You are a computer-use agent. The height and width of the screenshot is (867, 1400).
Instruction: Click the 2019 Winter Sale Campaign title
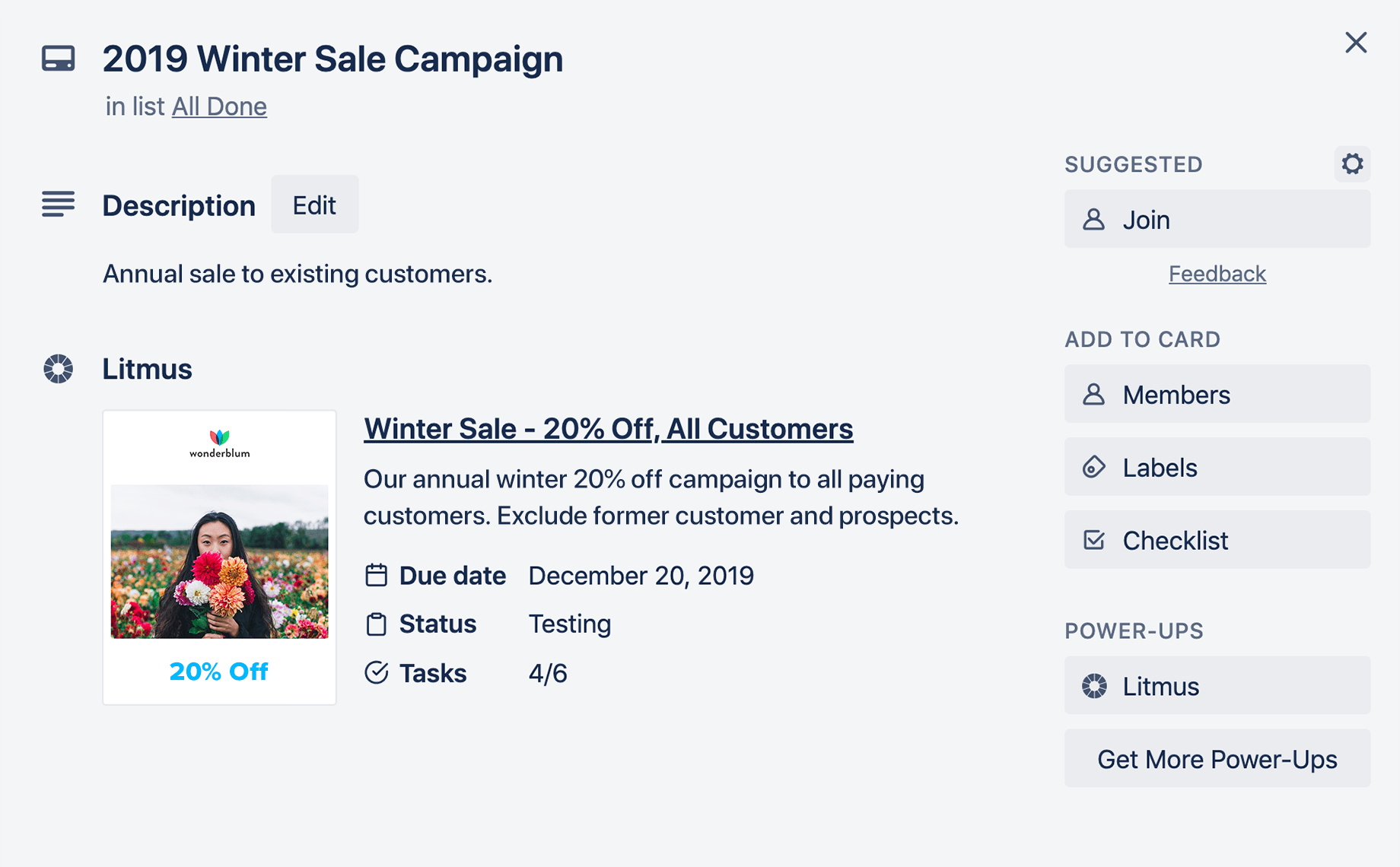(x=332, y=59)
